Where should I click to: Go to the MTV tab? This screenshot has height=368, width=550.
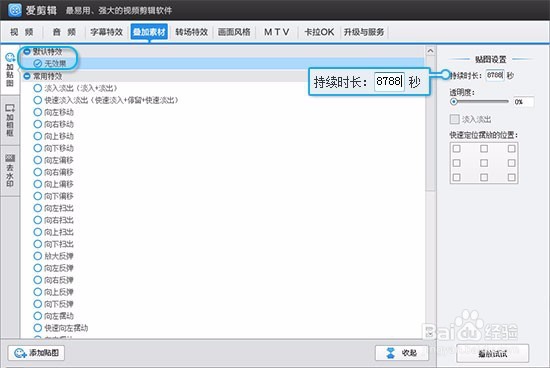click(276, 32)
